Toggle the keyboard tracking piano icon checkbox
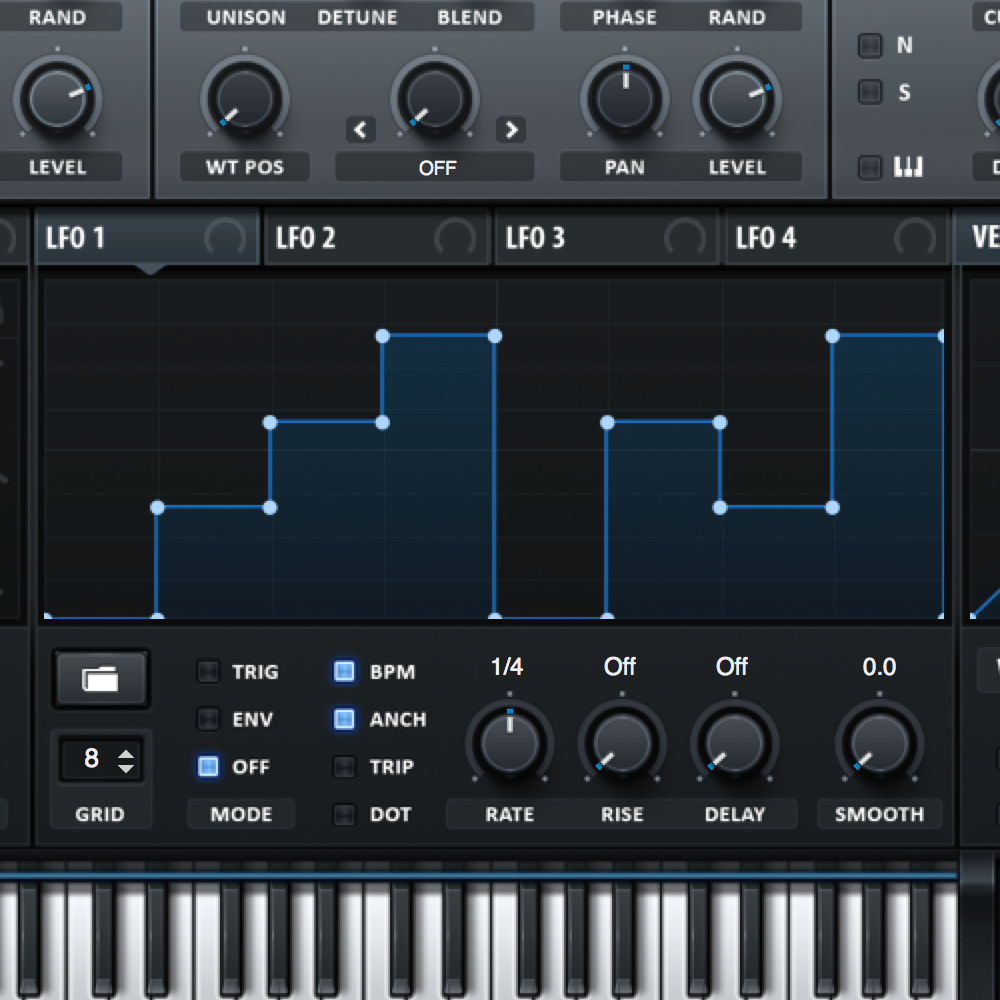This screenshot has width=1000, height=1000. pos(870,167)
